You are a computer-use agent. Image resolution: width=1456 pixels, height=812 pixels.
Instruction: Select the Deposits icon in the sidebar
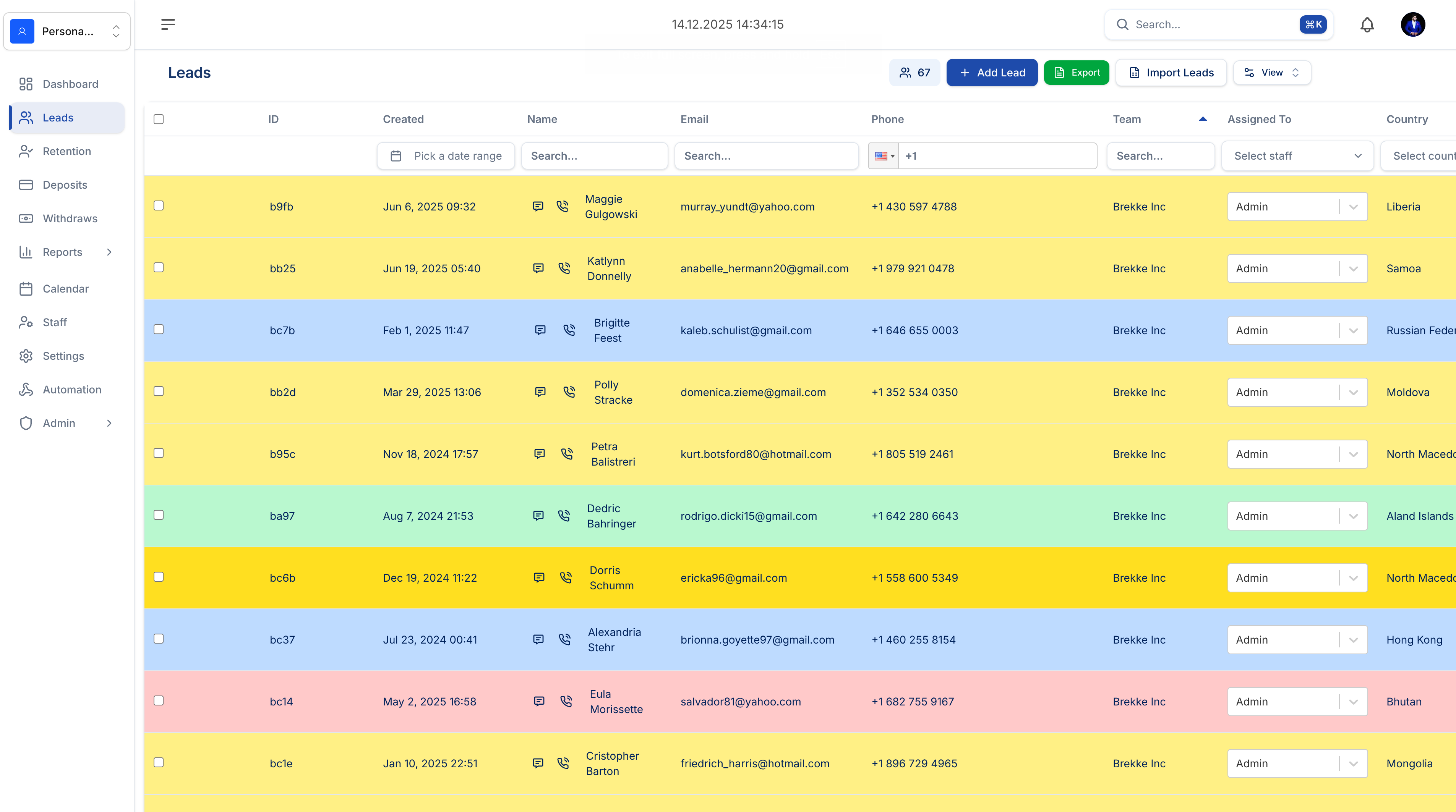tap(26, 185)
